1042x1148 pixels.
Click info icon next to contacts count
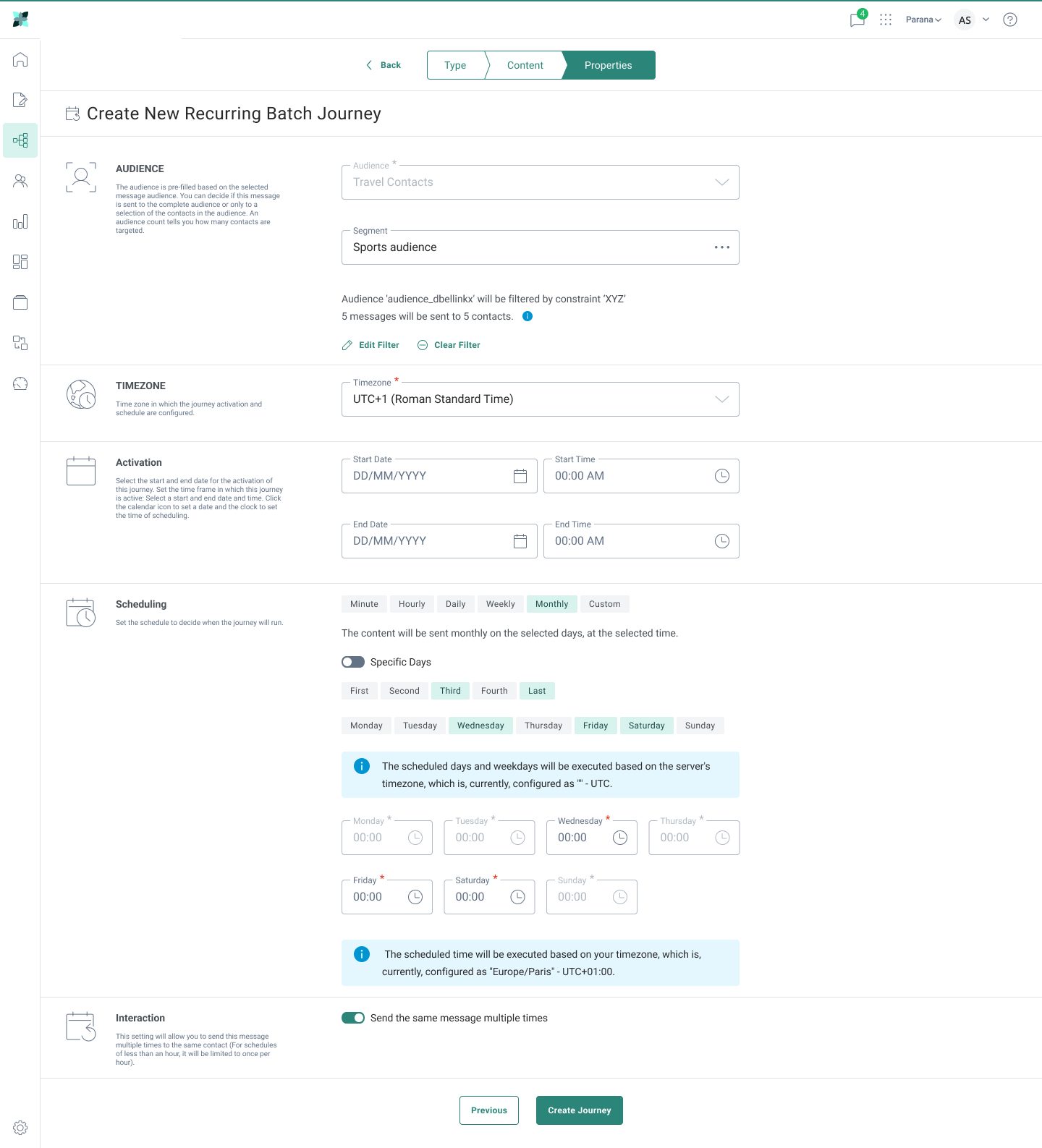(528, 316)
